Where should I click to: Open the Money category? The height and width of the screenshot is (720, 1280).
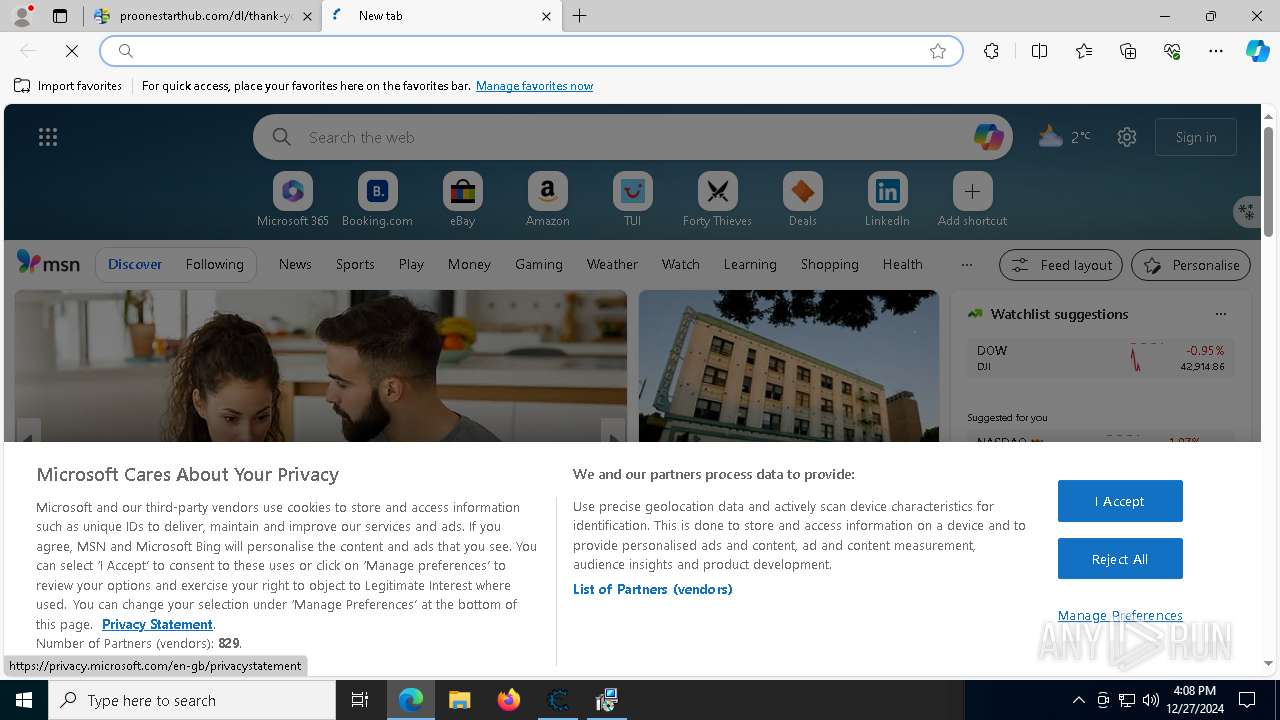click(x=469, y=264)
